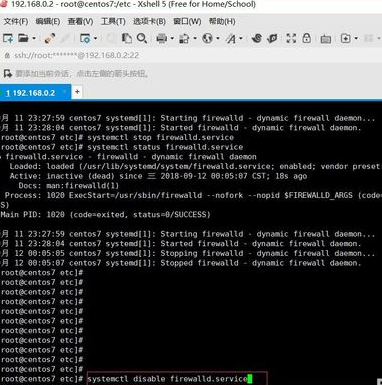Click the Open session folder icon
The width and height of the screenshot is (382, 385).
[23, 38]
